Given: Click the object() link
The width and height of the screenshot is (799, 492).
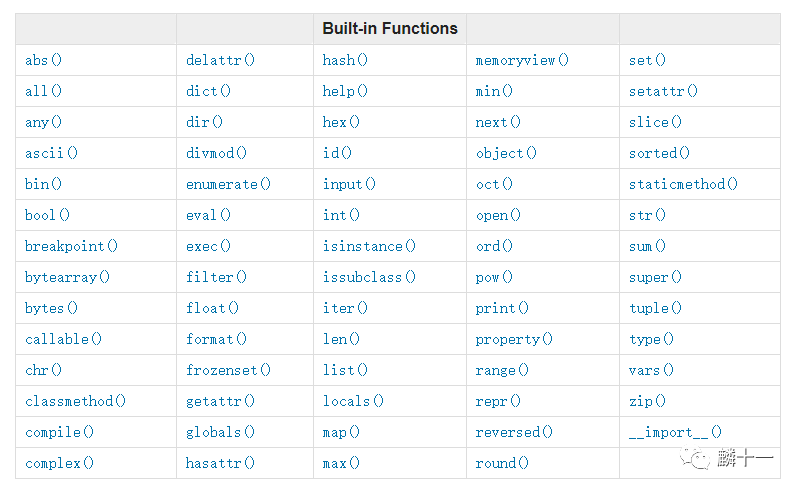Looking at the screenshot, I should (x=507, y=153).
